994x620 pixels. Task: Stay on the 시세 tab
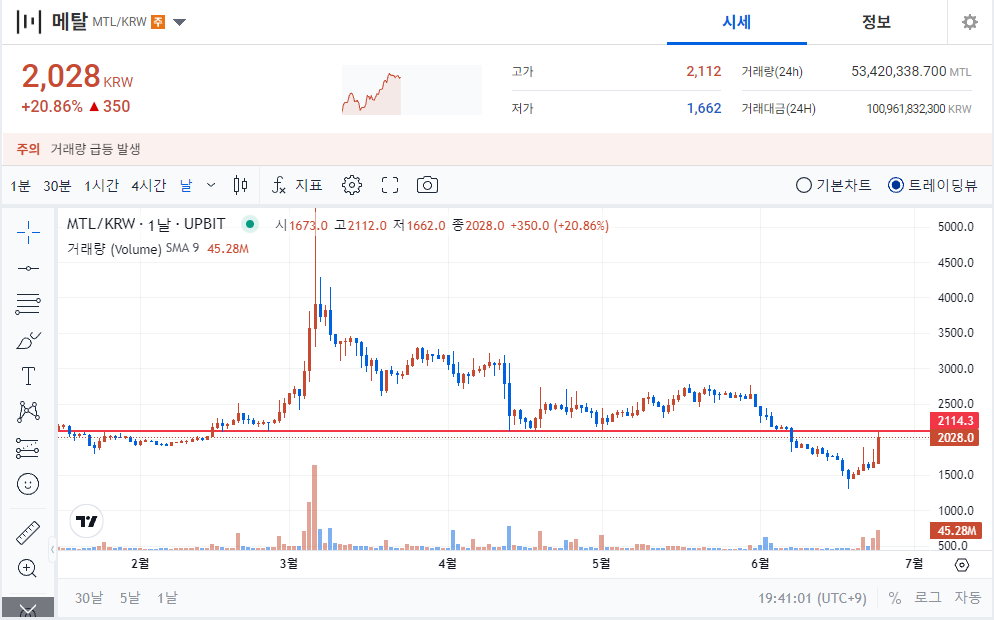click(737, 22)
